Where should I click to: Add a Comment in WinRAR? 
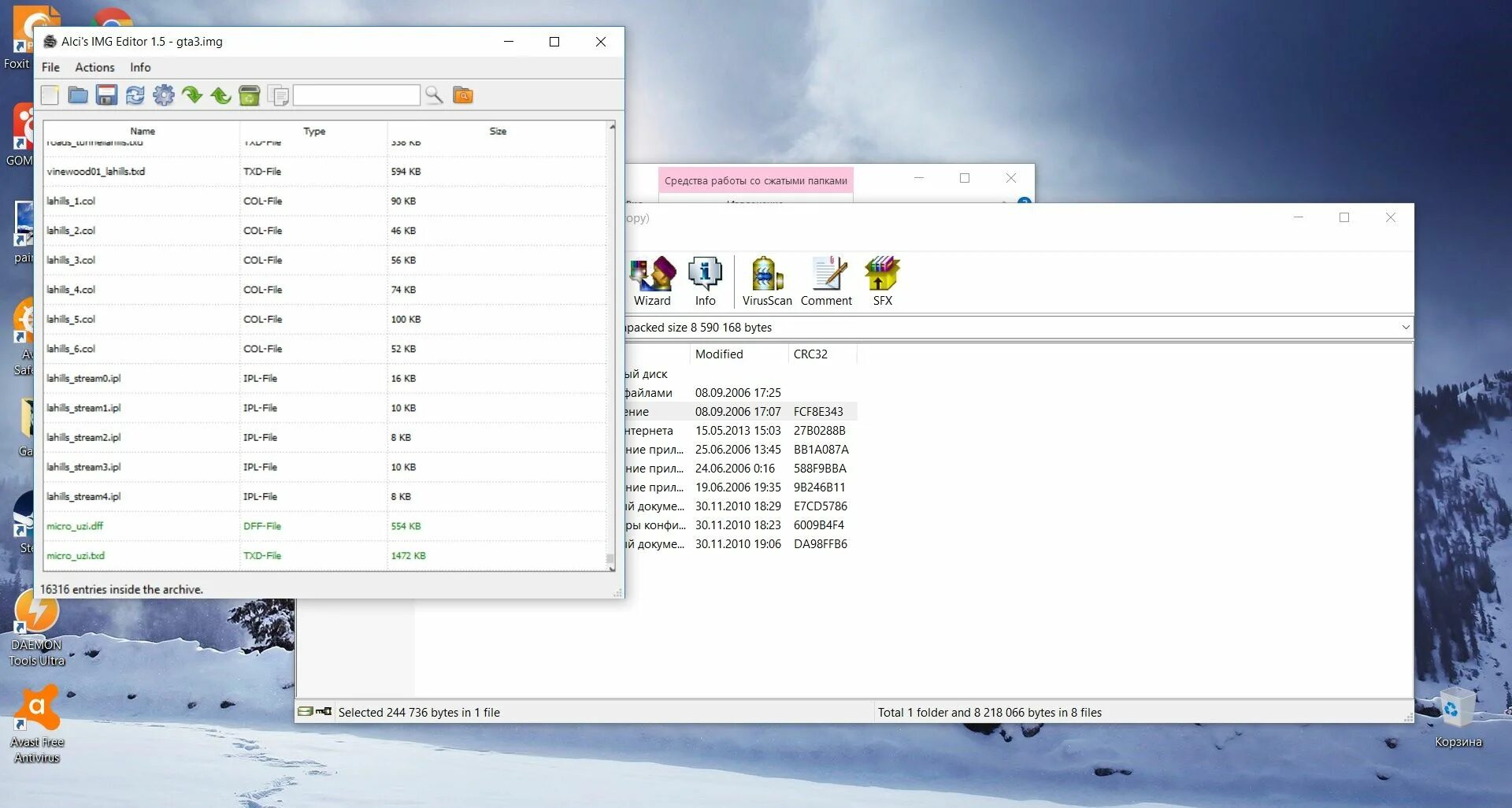(x=826, y=281)
